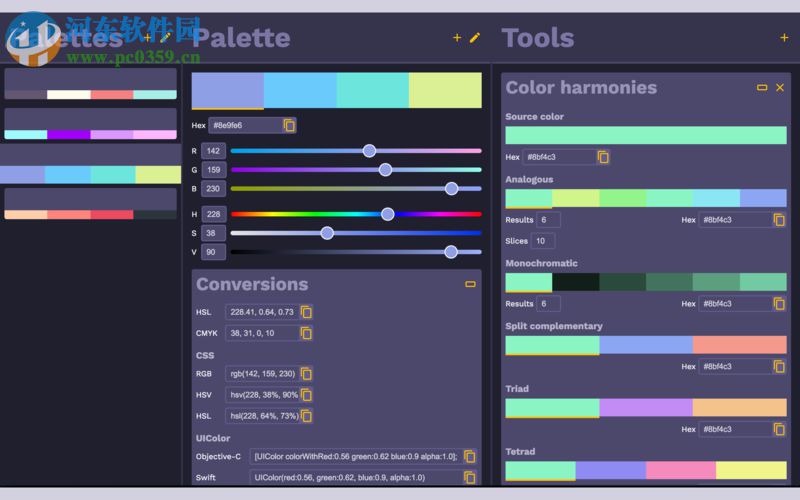The height and width of the screenshot is (500, 800).
Task: Click the pencil edit icon beside Palette heading
Action: click(474, 38)
